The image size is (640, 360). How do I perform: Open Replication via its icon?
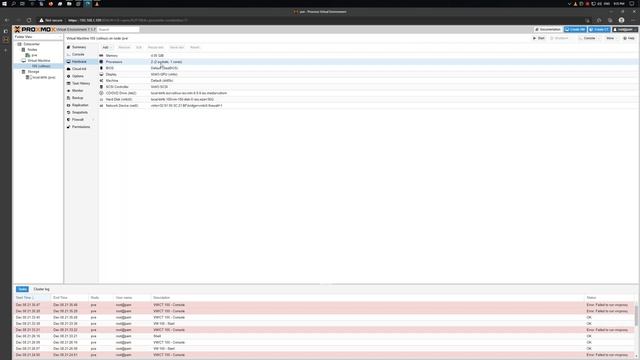(x=69, y=105)
